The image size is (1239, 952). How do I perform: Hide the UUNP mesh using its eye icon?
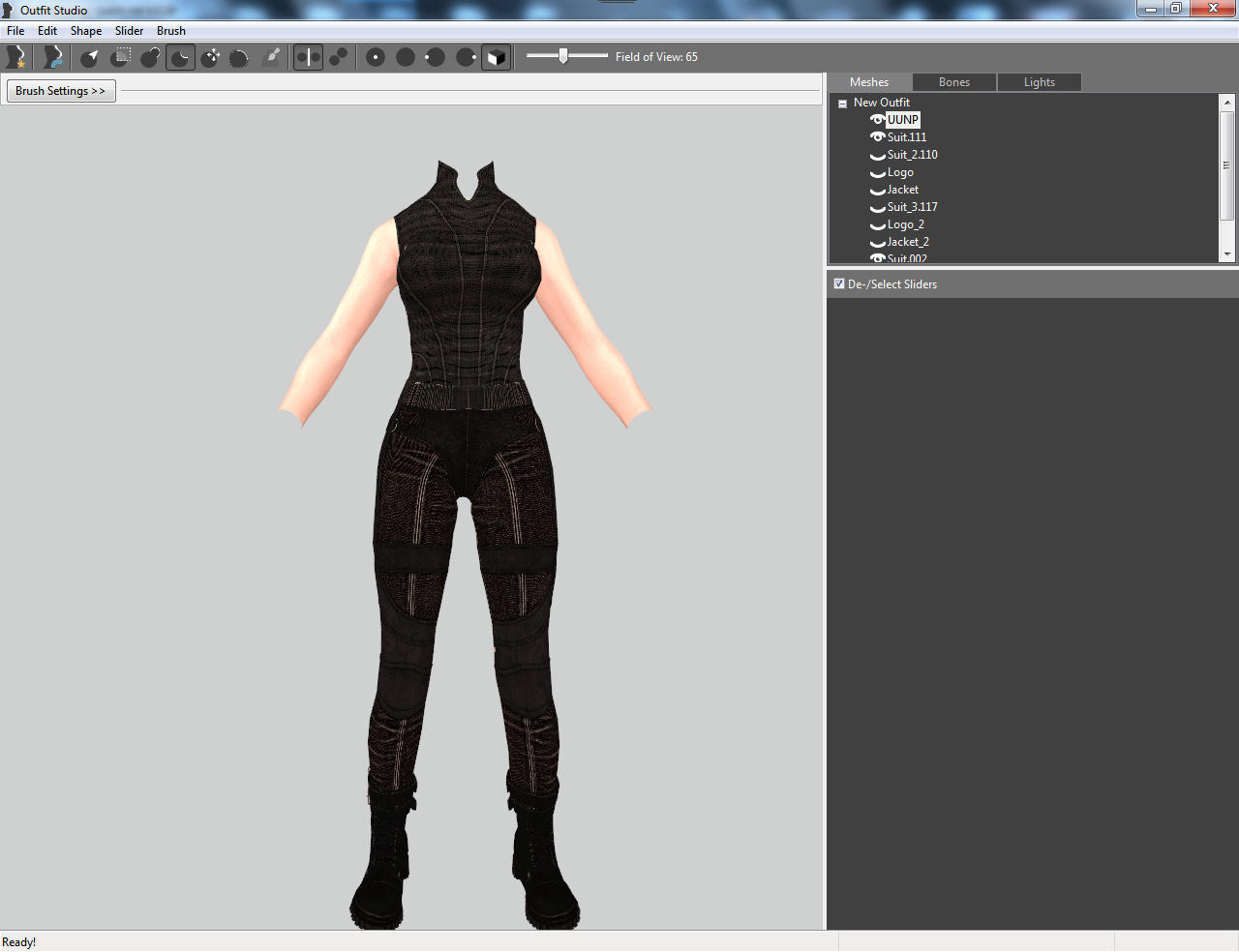pos(877,120)
